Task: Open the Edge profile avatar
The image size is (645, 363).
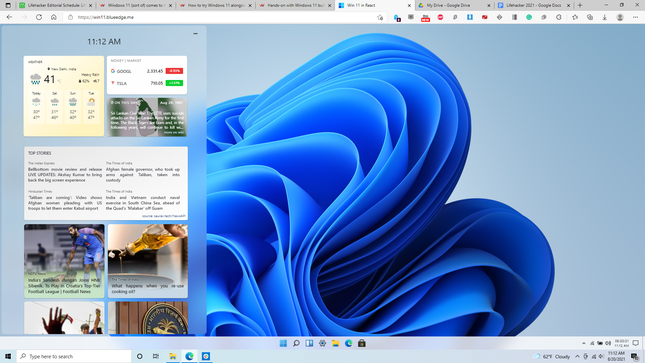Action: (x=620, y=17)
